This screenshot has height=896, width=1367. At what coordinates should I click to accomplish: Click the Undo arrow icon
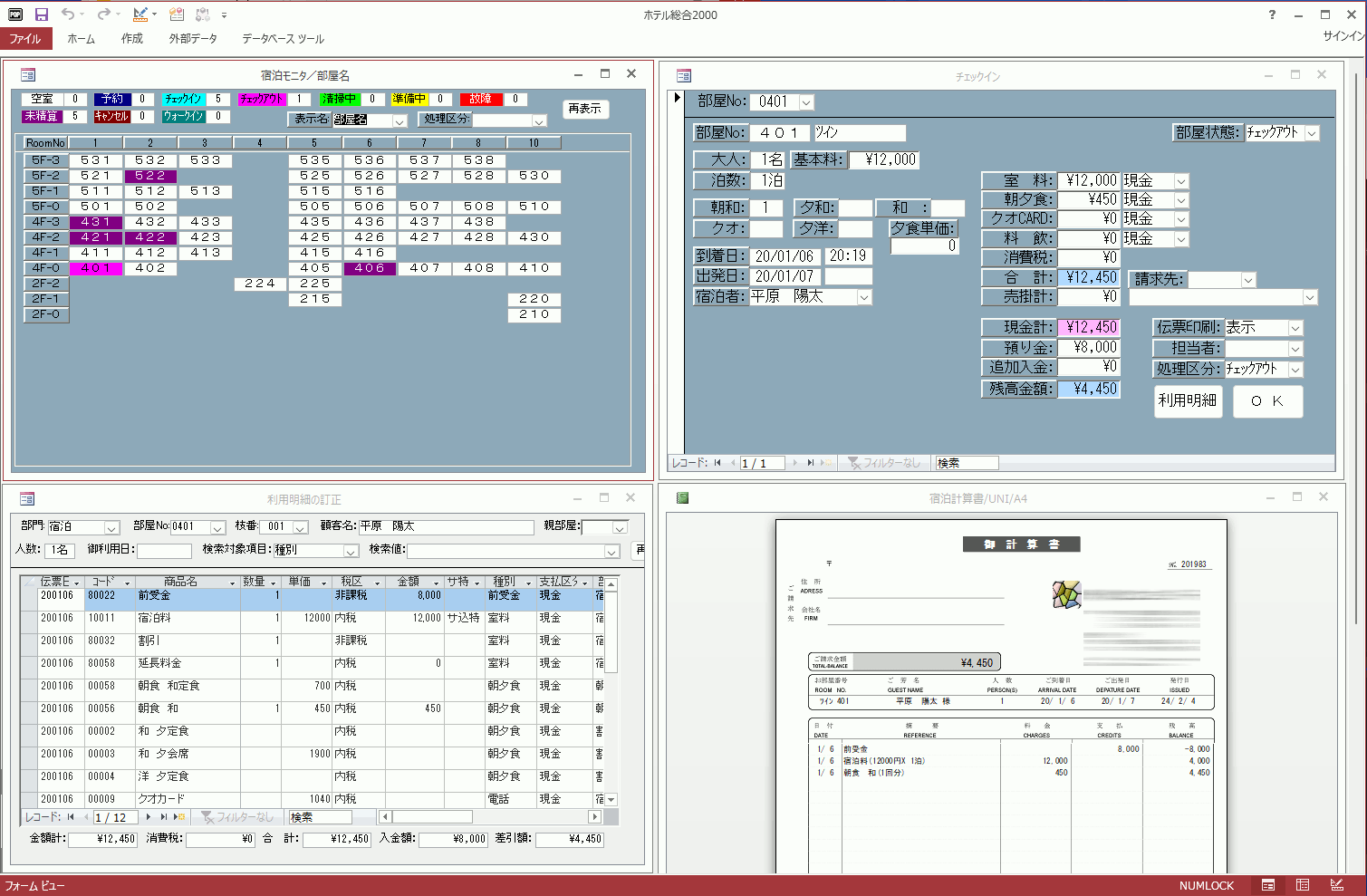[x=68, y=14]
